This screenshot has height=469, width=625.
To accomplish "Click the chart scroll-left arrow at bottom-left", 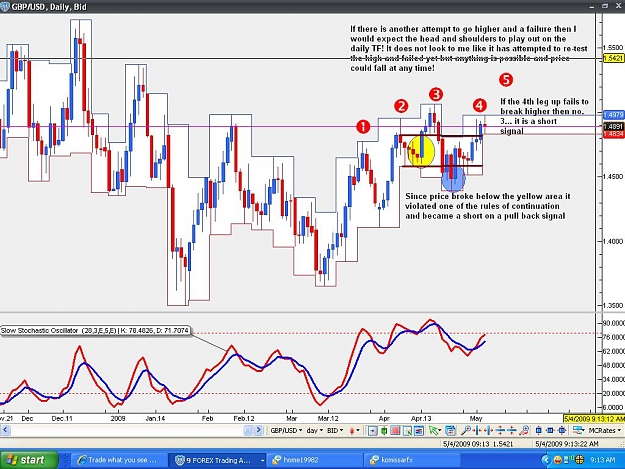I will 5,430.
